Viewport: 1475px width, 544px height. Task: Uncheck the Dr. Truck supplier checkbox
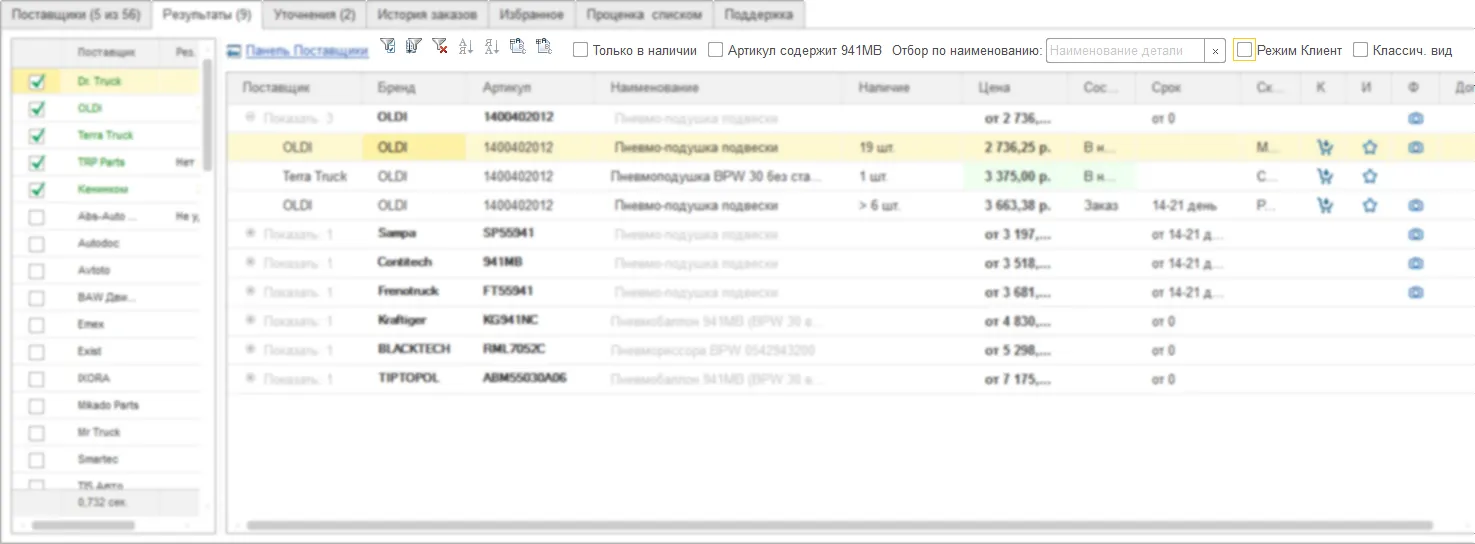pyautogui.click(x=37, y=82)
